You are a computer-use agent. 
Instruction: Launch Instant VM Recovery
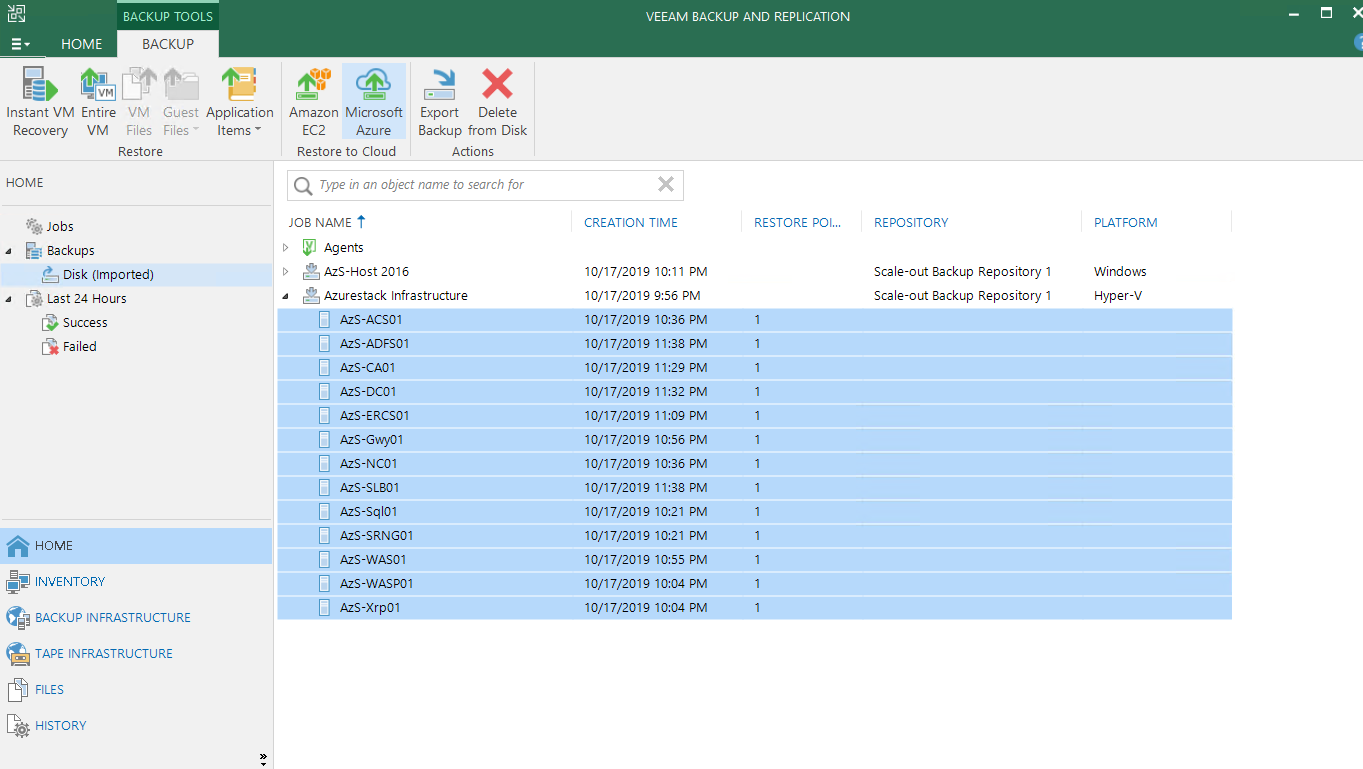tap(40, 102)
